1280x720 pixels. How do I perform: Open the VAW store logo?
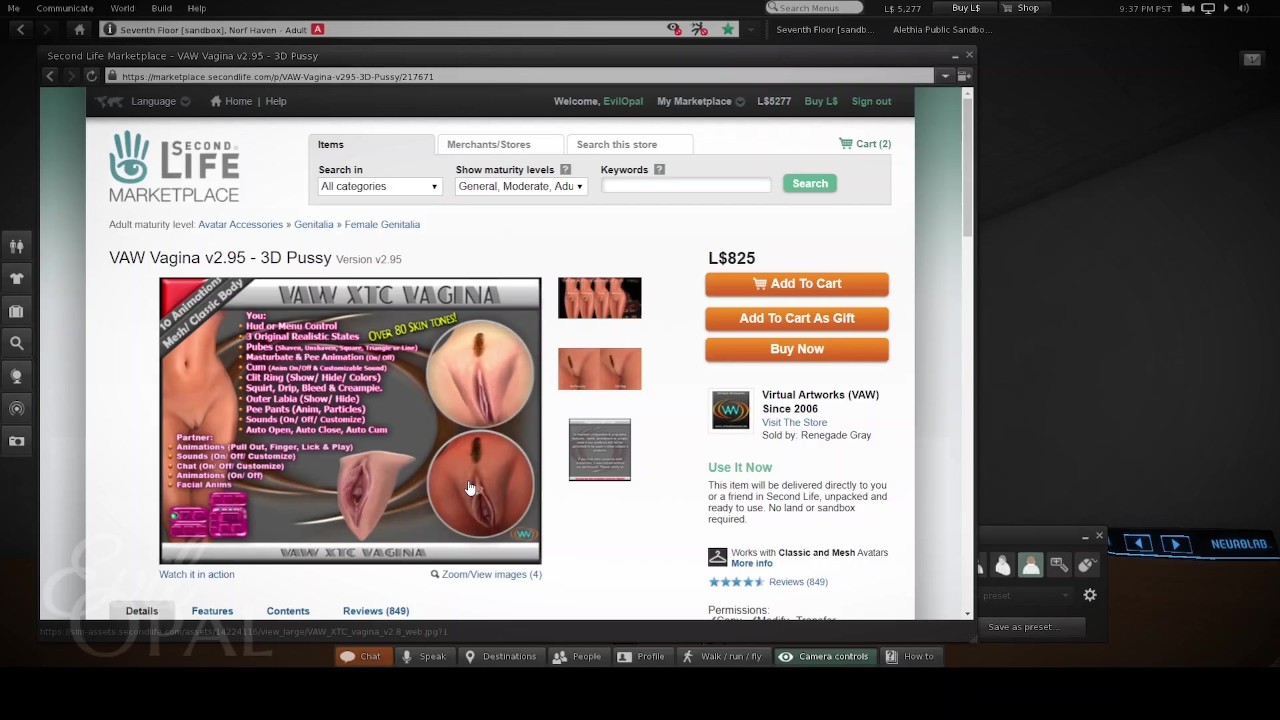730,410
